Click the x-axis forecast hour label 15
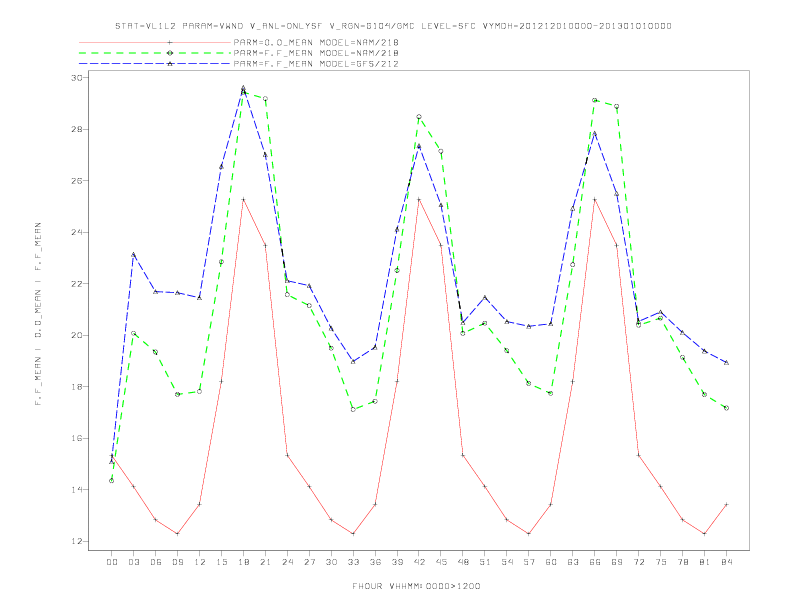Screen dimensions: 792x612 (x=222, y=562)
